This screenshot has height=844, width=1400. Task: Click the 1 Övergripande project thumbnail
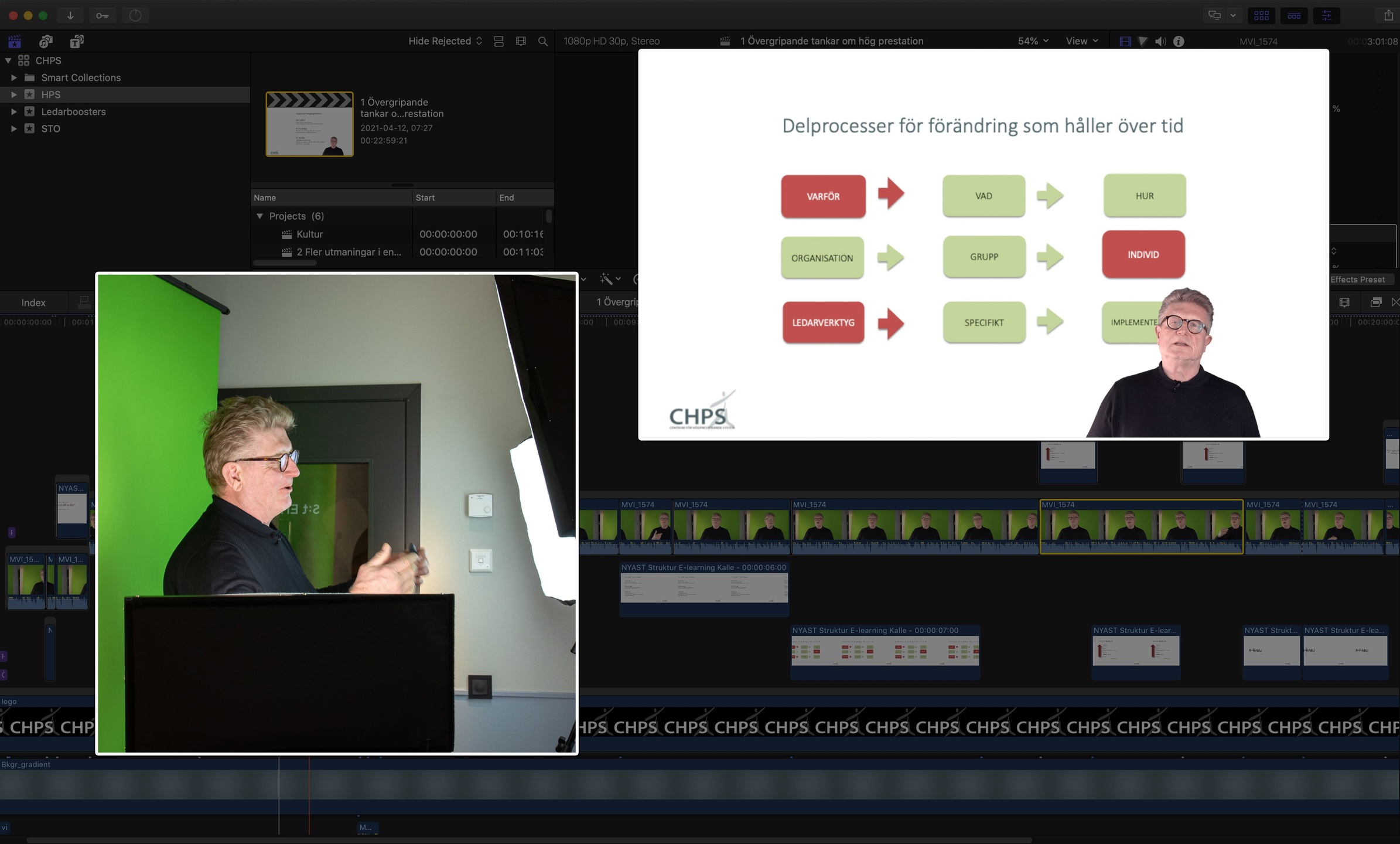coord(309,124)
